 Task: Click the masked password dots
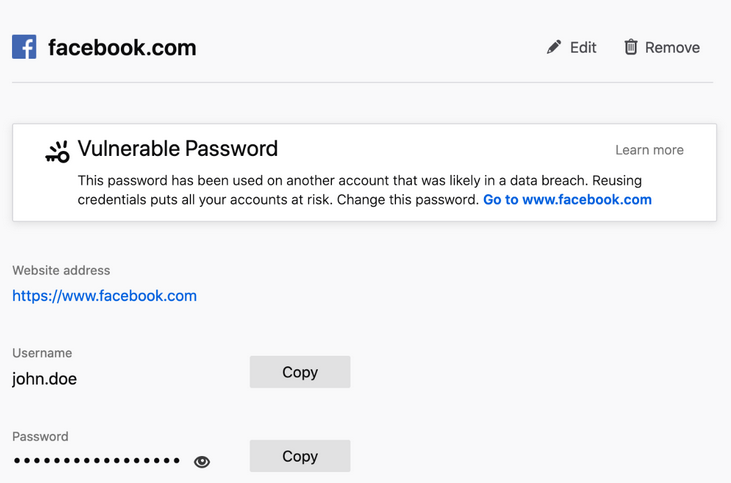(96, 461)
